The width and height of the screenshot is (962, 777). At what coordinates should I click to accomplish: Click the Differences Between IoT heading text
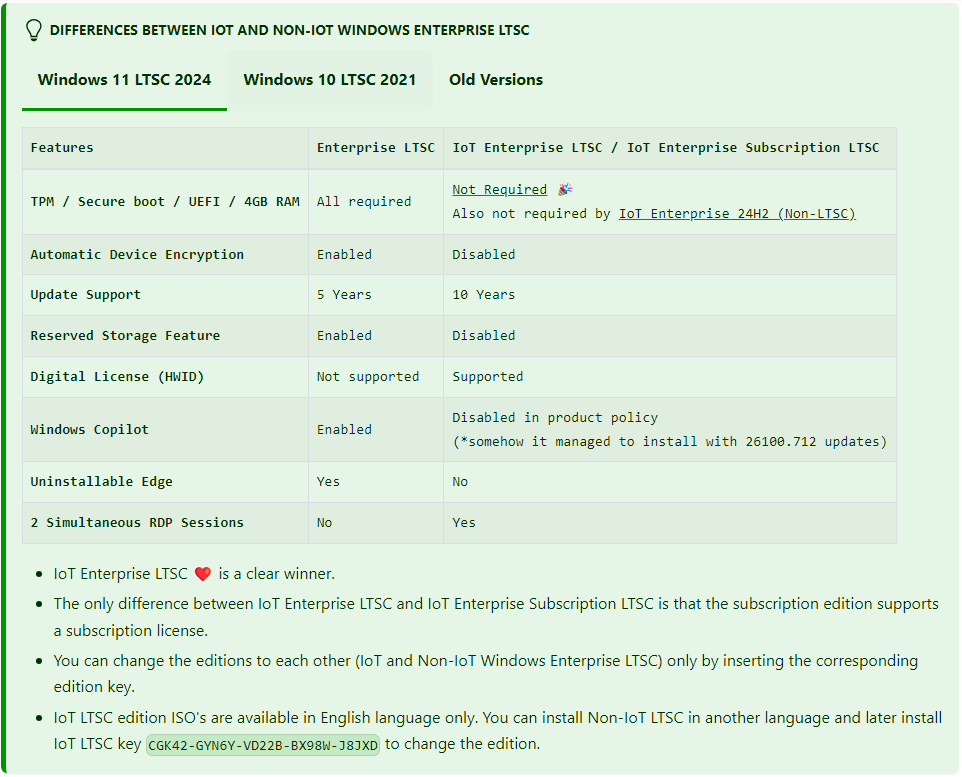(289, 30)
